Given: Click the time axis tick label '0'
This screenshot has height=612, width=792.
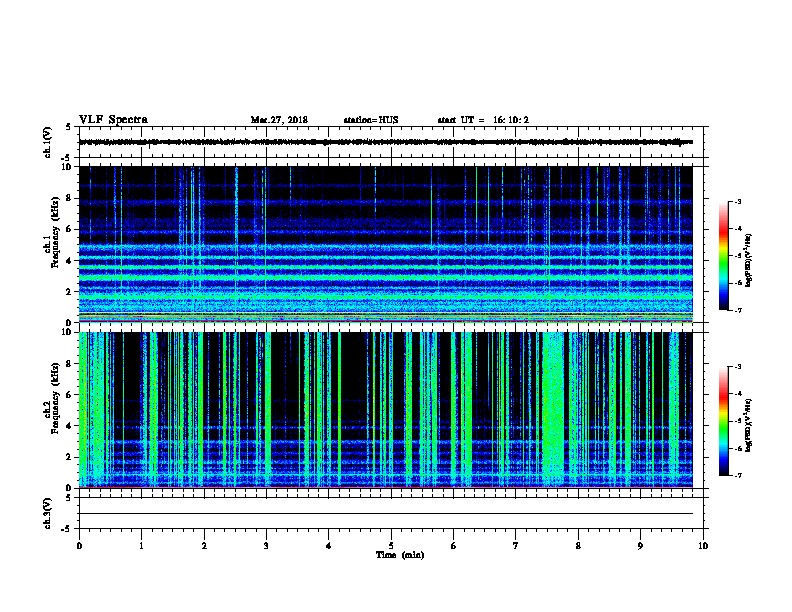Looking at the screenshot, I should point(79,546).
